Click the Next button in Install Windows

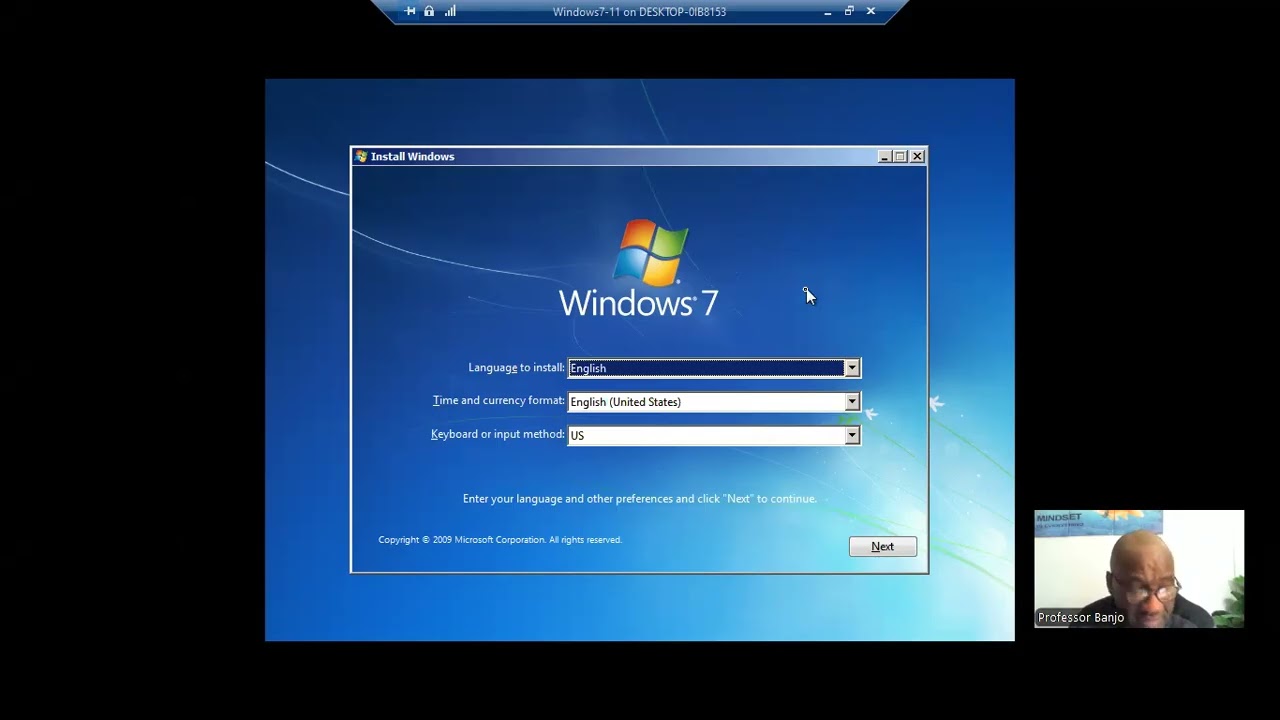[x=882, y=546]
